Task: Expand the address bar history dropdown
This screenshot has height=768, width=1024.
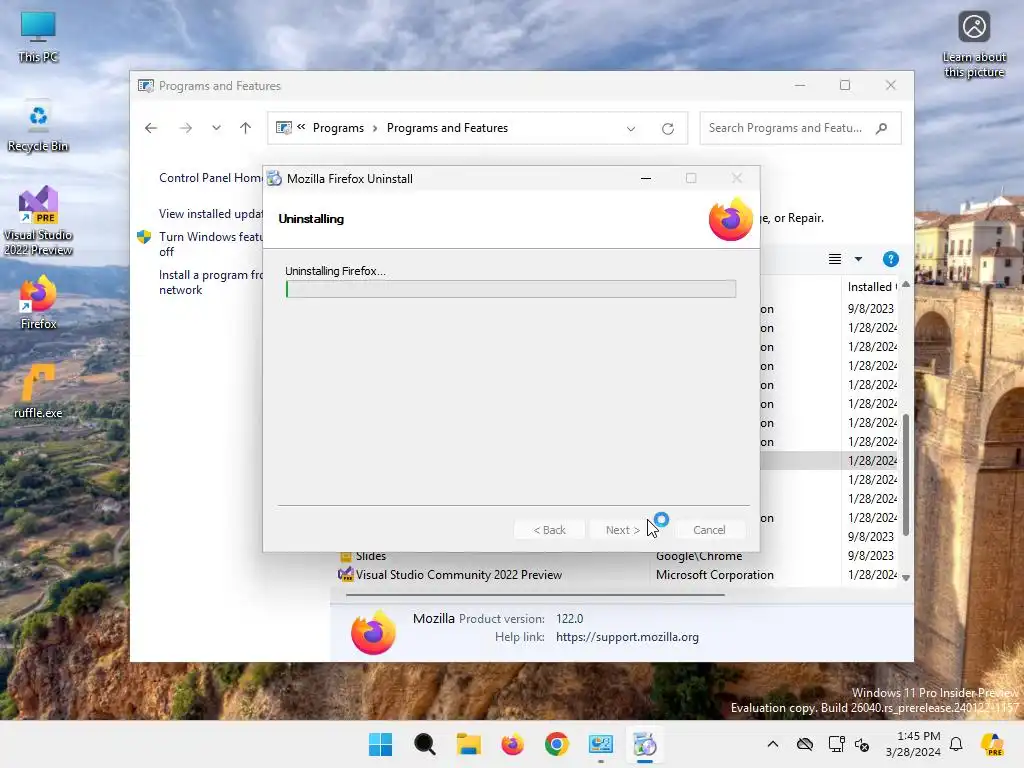Action: [x=631, y=129]
